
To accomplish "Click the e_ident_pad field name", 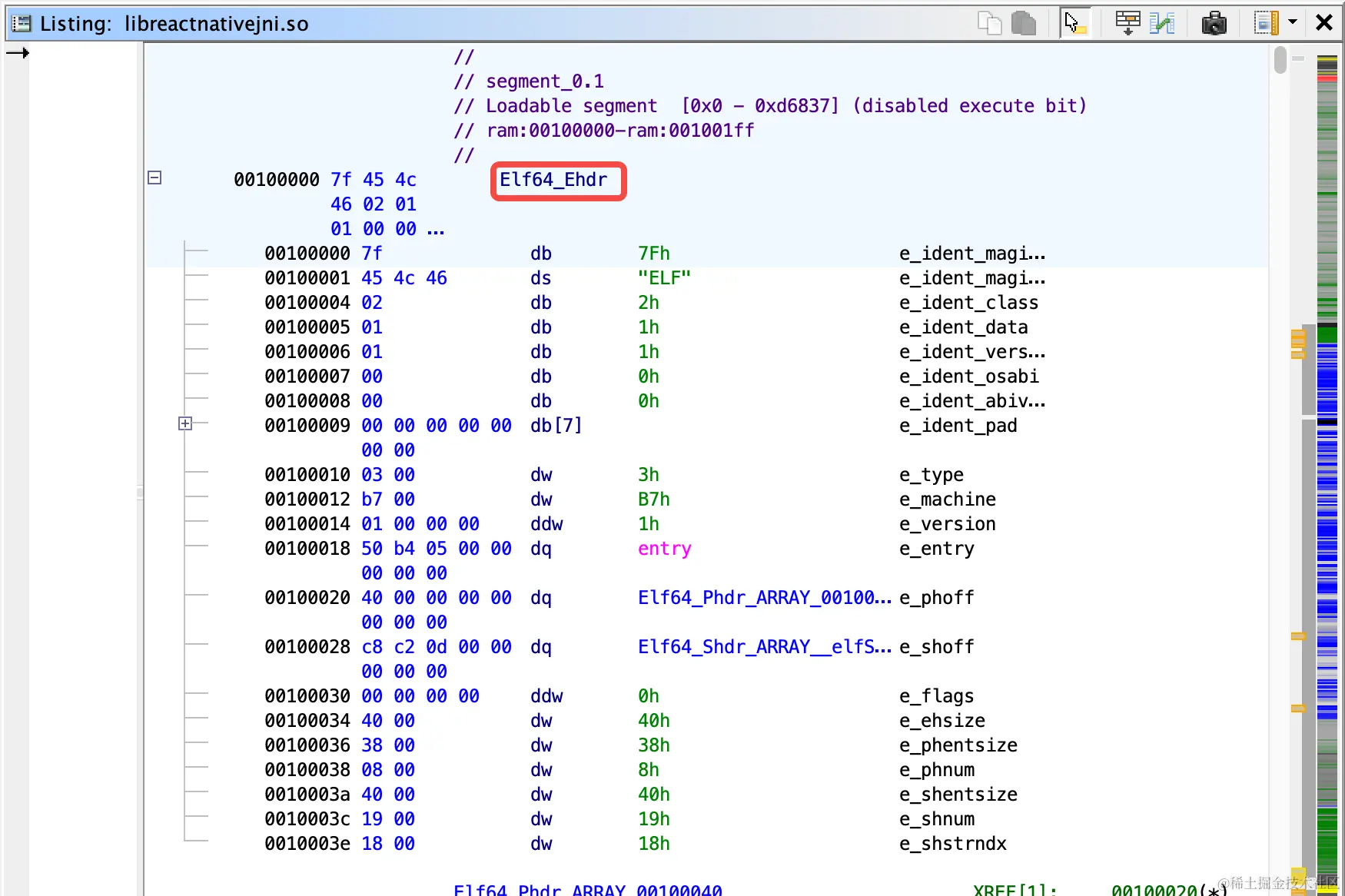I will [958, 426].
